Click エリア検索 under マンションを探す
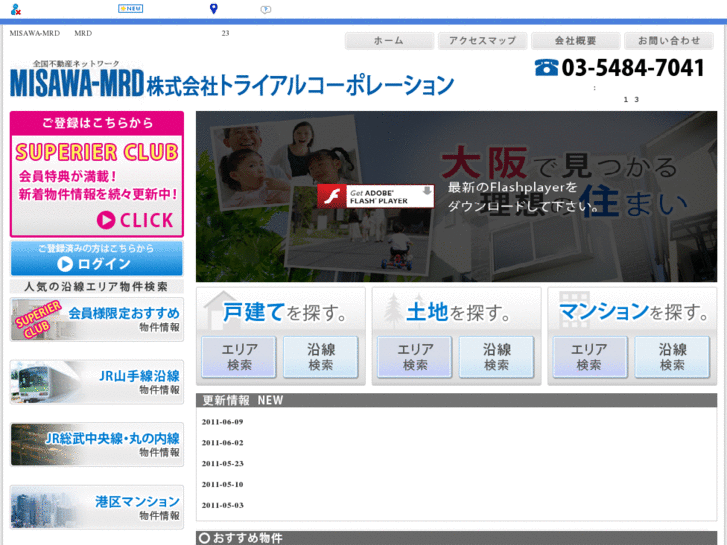The height and width of the screenshot is (545, 727). tap(590, 357)
